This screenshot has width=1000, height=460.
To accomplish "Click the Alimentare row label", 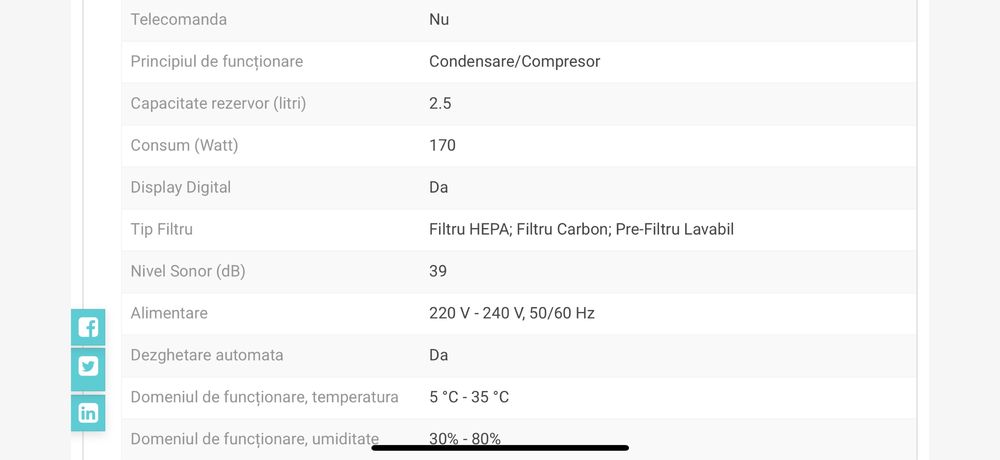I will [169, 313].
